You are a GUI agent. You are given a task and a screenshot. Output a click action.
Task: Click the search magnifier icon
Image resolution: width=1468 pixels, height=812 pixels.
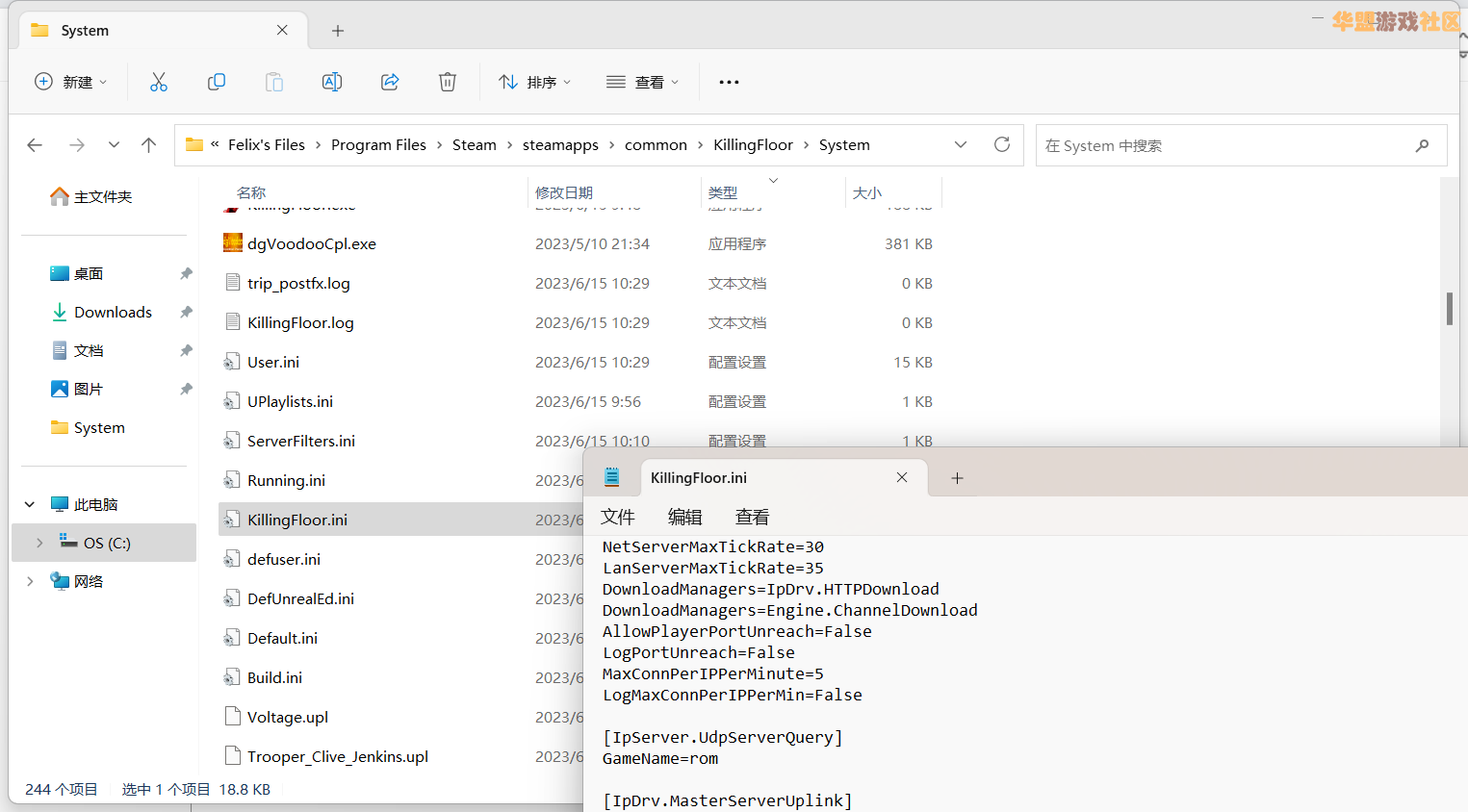pos(1423,145)
